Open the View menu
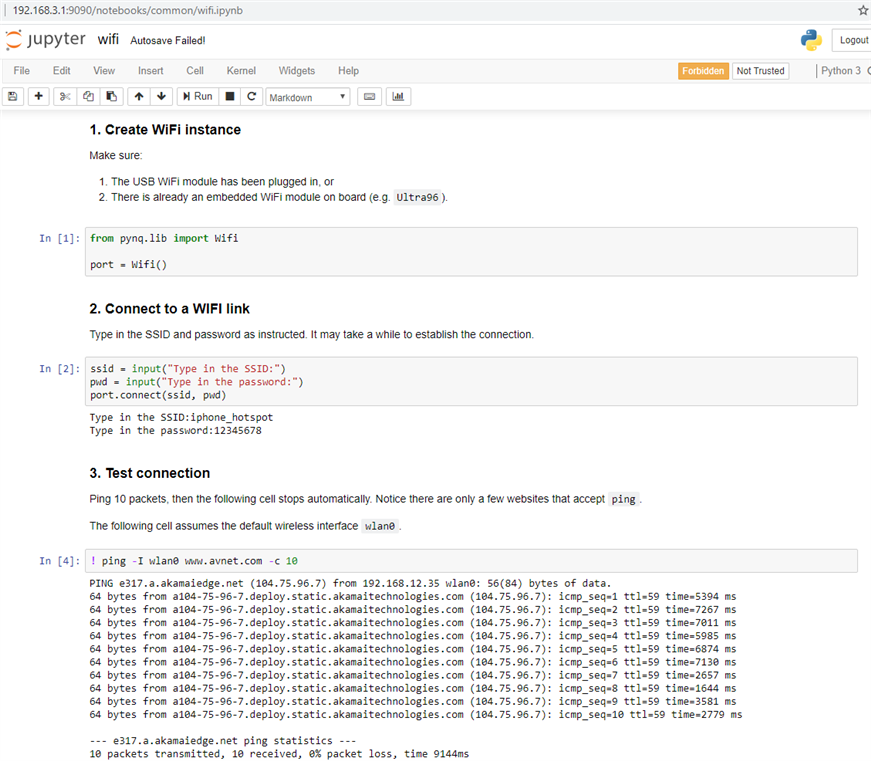The width and height of the screenshot is (871, 761). coord(104,71)
